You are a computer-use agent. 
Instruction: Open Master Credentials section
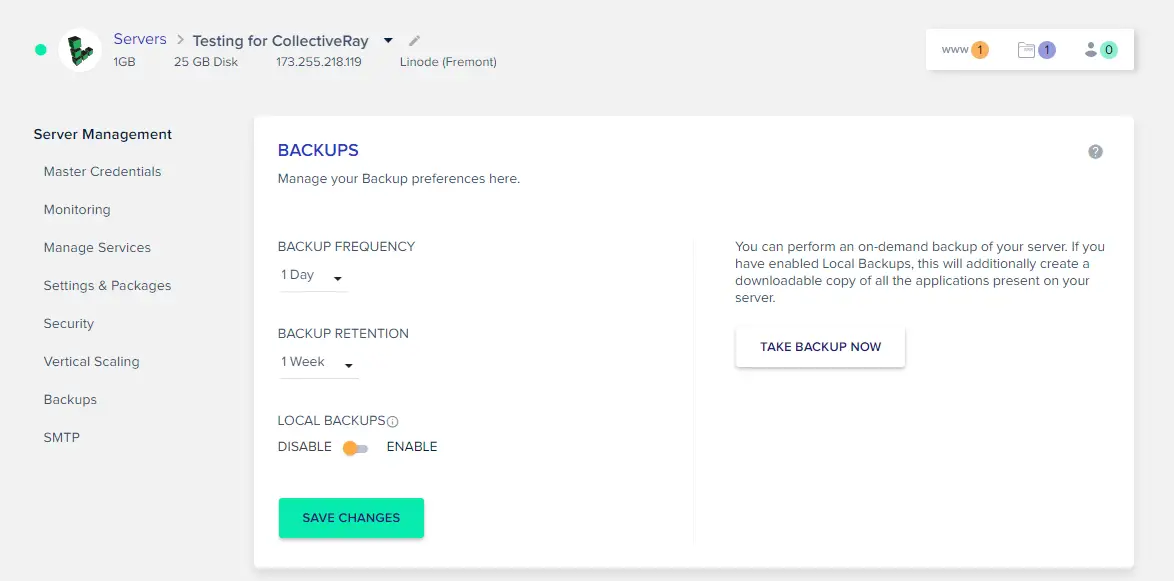(x=103, y=171)
